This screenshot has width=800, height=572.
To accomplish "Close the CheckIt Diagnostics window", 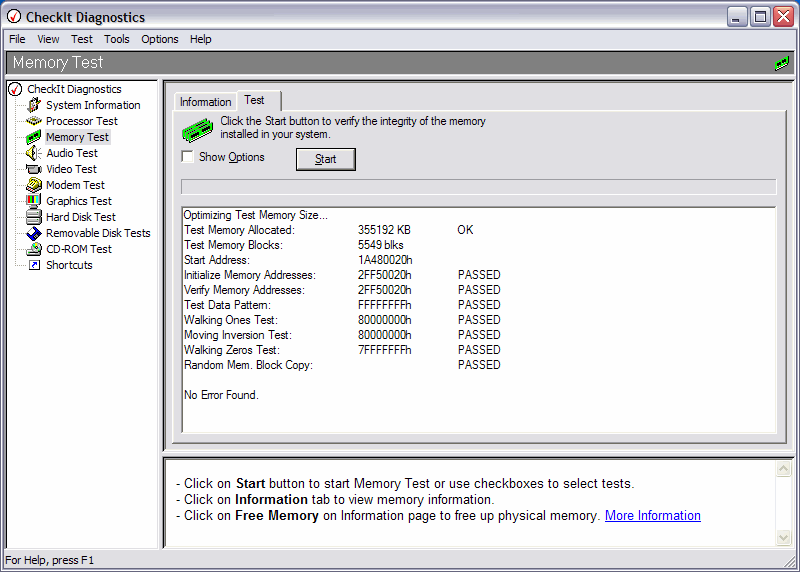I will point(783,17).
